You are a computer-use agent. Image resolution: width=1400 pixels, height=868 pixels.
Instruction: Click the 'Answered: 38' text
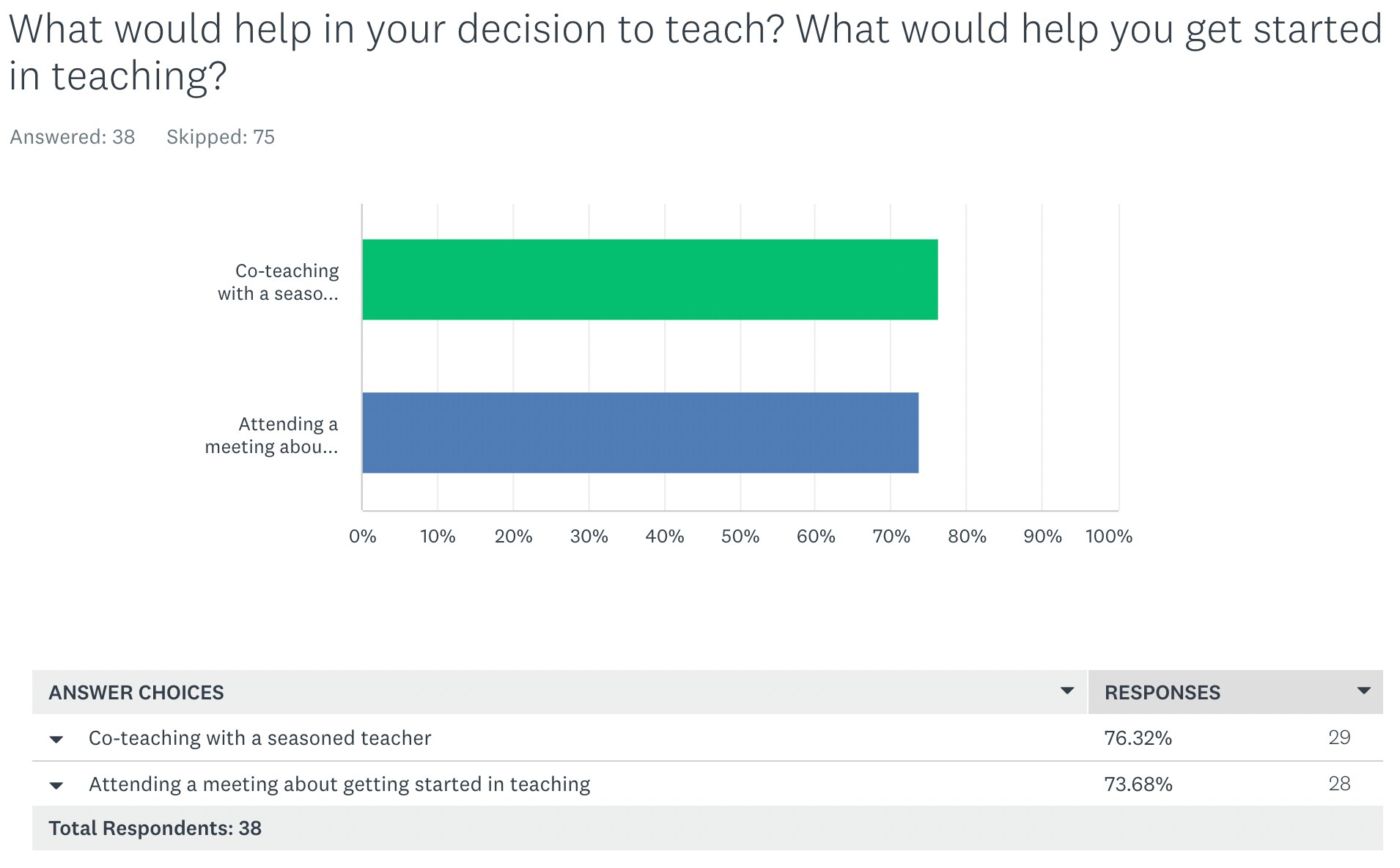pyautogui.click(x=73, y=137)
